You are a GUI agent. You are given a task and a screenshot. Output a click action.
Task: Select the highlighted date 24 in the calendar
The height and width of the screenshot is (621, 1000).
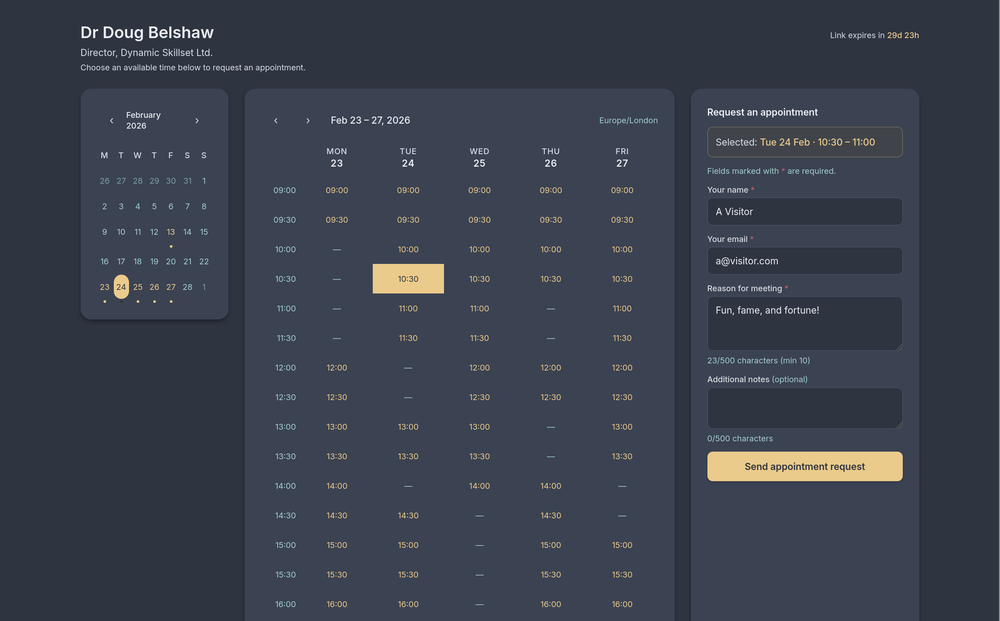point(121,286)
